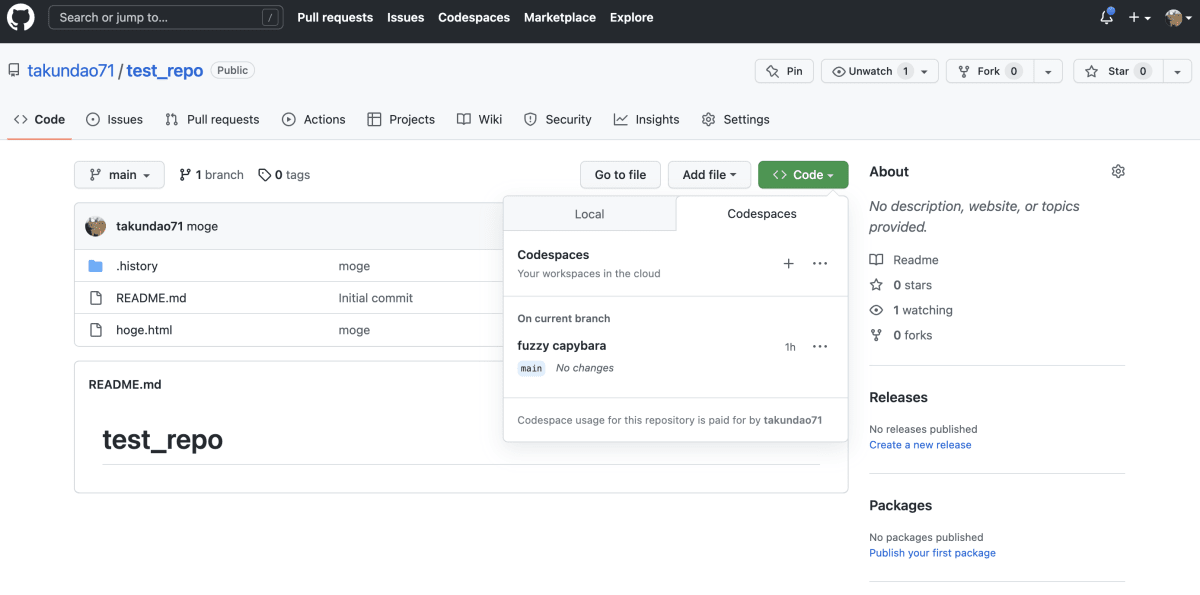Screen dimensions: 1200x595
Task: Click the README.md file icon
Action: (96, 298)
